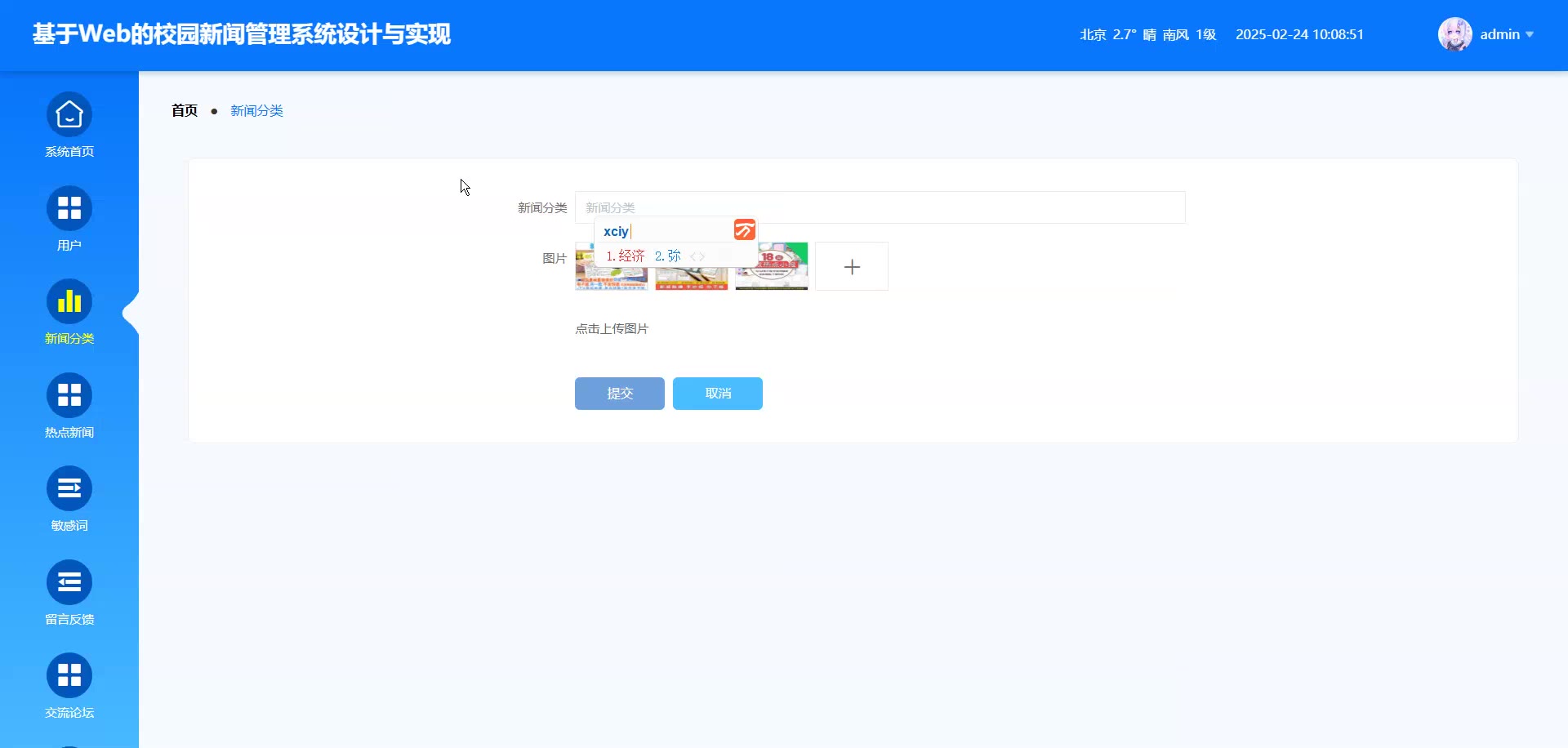This screenshot has height=748, width=1568.
Task: Open the 系统首页 home icon
Action: [x=69, y=114]
